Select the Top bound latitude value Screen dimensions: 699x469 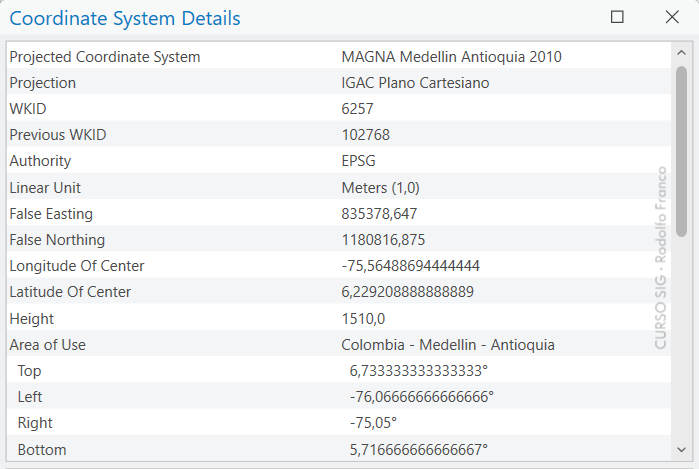coord(419,371)
